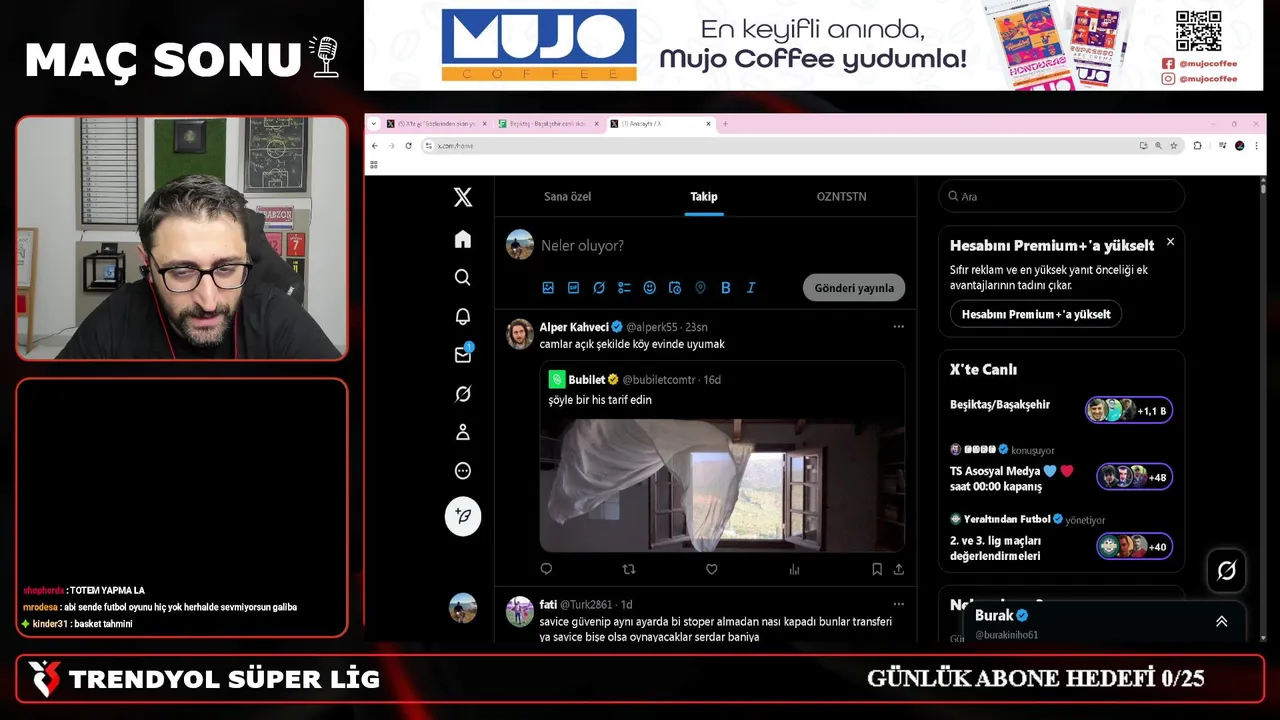Click Alper Kahveci's profile avatar

point(520,334)
